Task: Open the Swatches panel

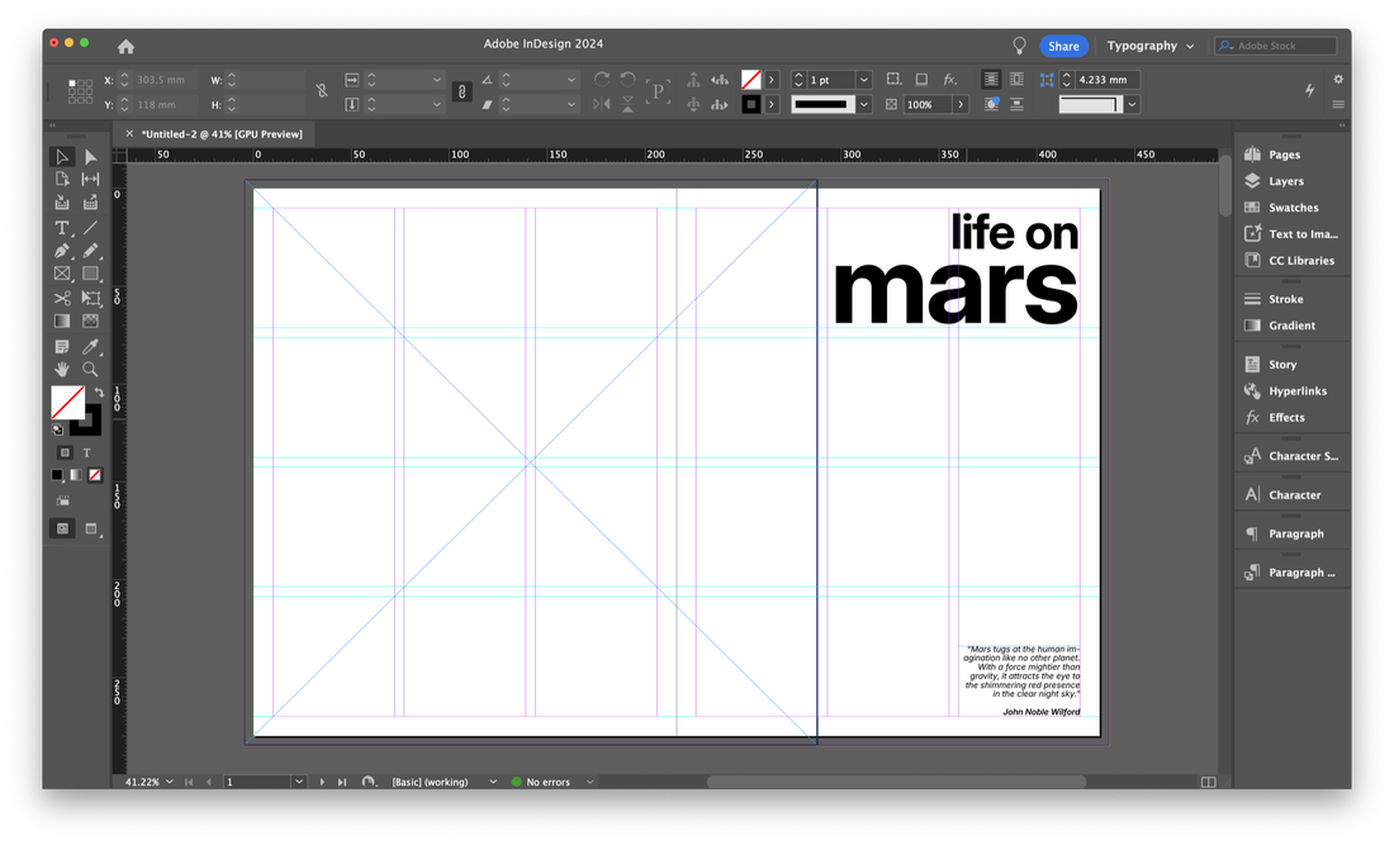Action: click(x=1291, y=208)
